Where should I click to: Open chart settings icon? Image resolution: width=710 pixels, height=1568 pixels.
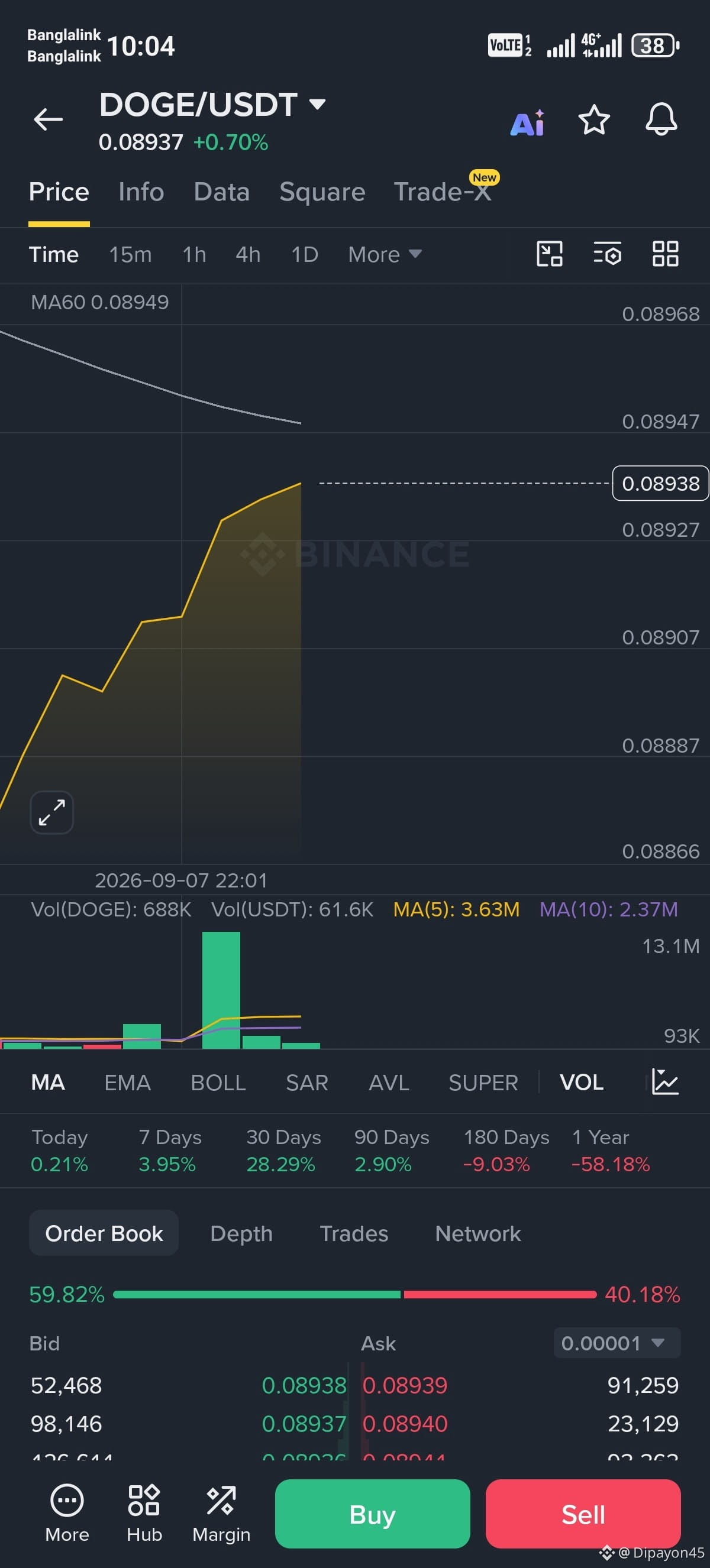click(607, 254)
